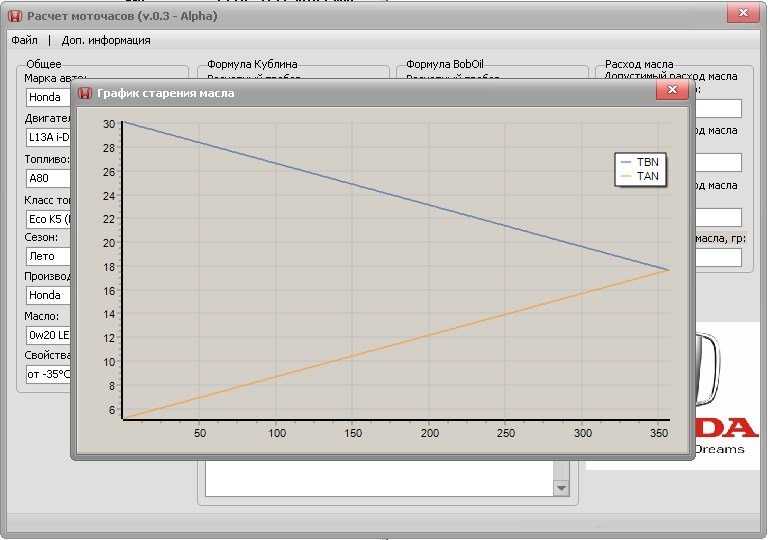Open the Honda oil manufacturer combo box

(48, 295)
